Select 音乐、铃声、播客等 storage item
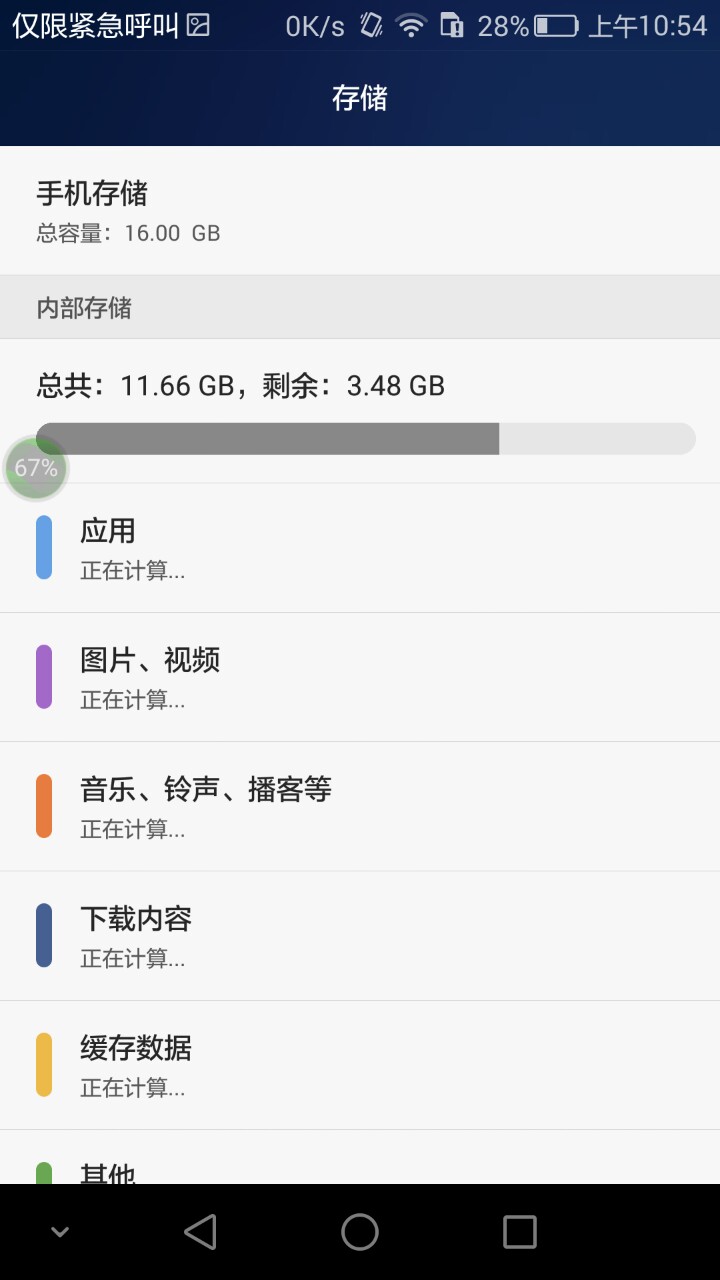 coord(360,806)
